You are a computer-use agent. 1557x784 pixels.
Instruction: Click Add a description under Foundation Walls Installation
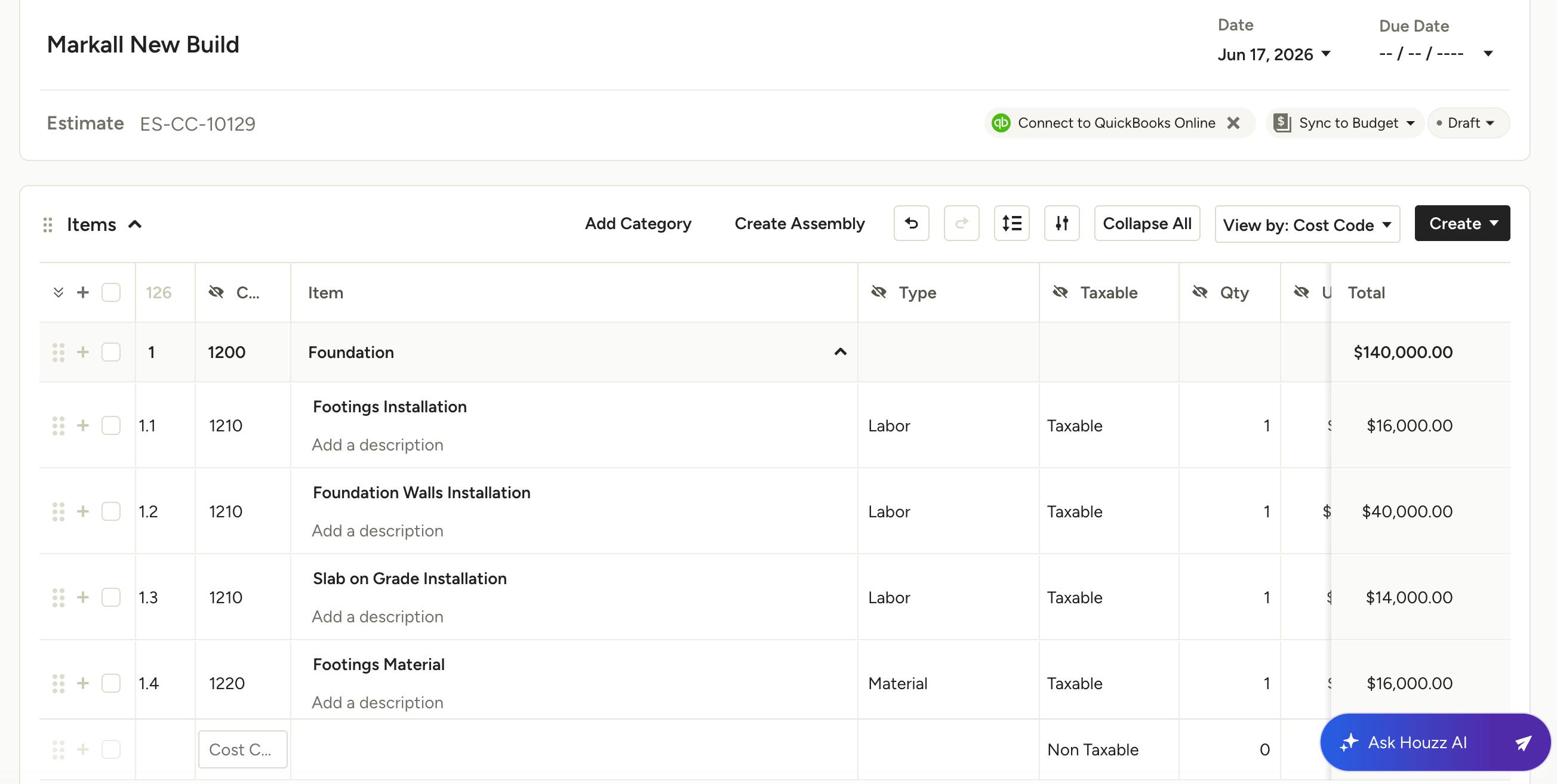click(x=377, y=531)
